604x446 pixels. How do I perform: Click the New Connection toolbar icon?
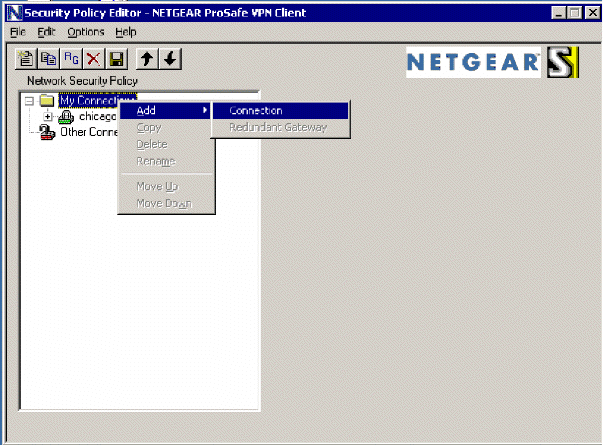click(26, 59)
